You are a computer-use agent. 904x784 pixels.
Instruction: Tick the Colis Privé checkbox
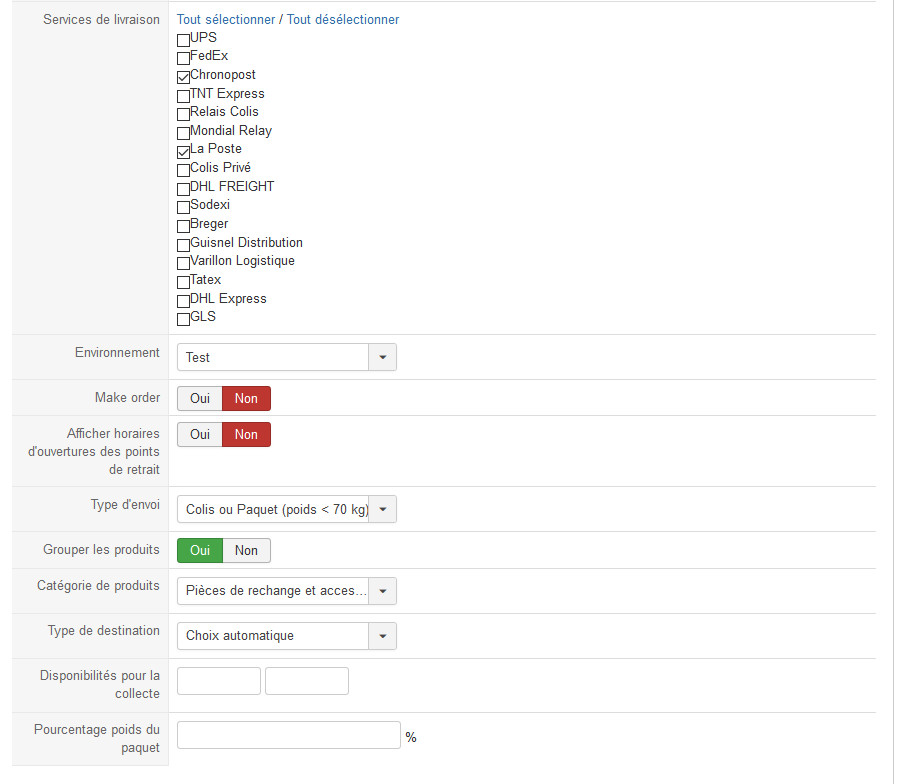(x=183, y=170)
